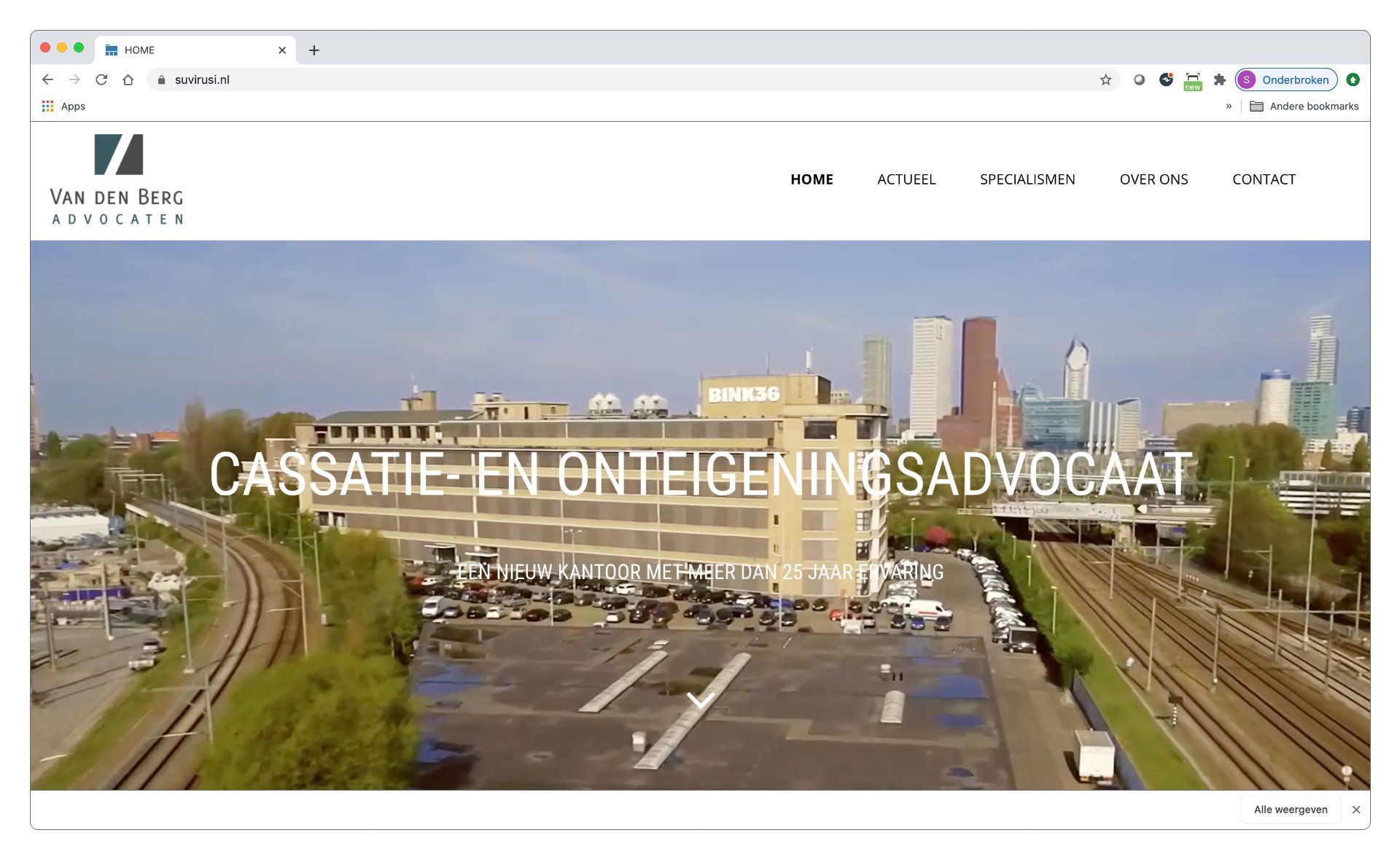
Task: Navigate to the CONTACT page
Action: click(x=1264, y=179)
